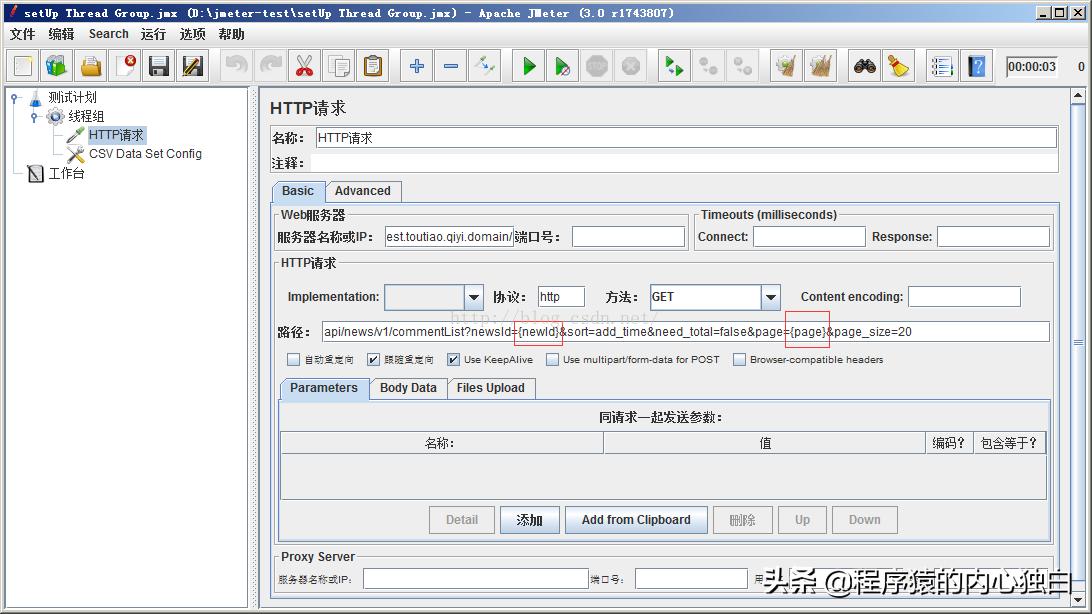Click the 添加 button to add a parameter
The width and height of the screenshot is (1092, 614).
pos(529,520)
